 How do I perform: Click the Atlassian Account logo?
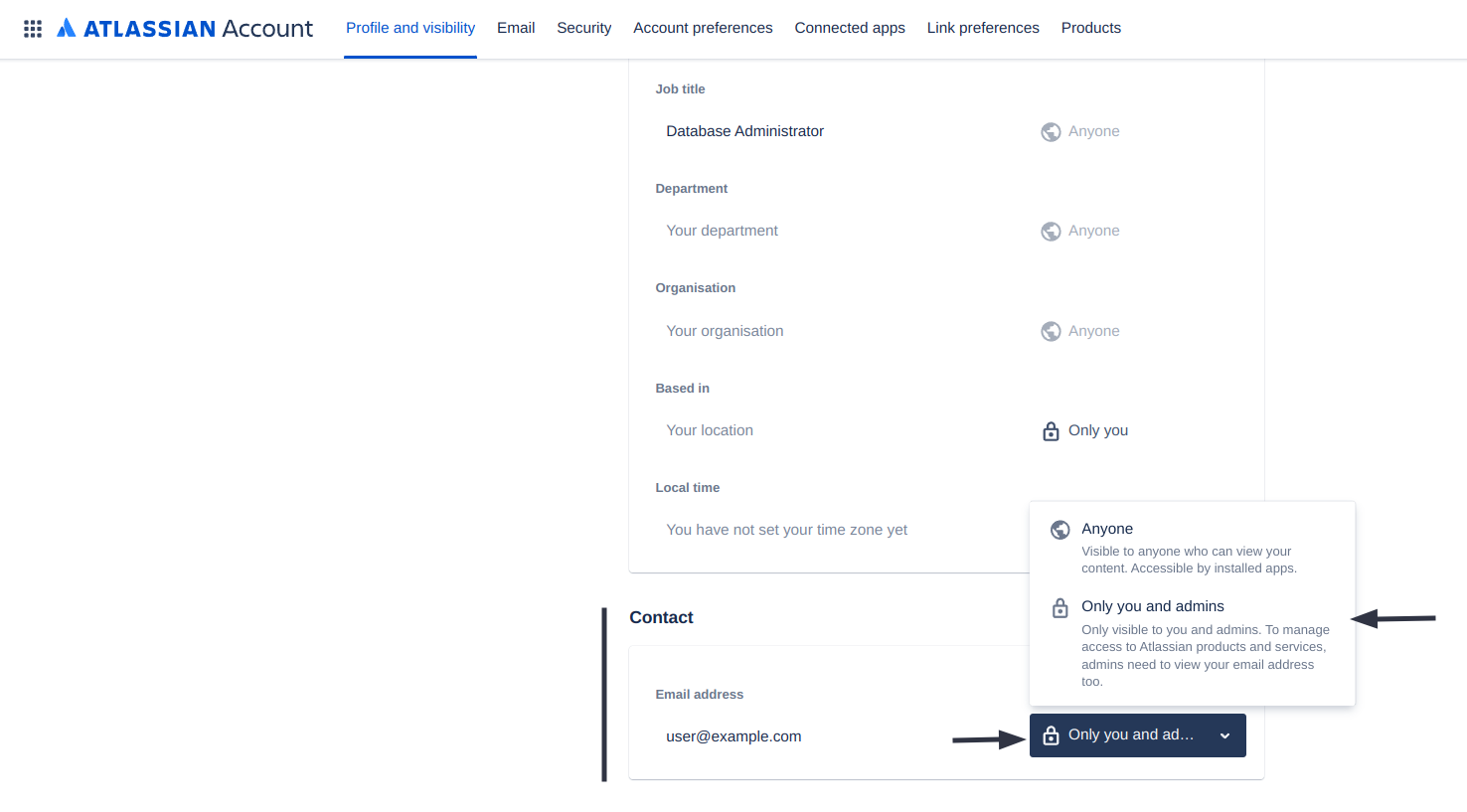(185, 29)
